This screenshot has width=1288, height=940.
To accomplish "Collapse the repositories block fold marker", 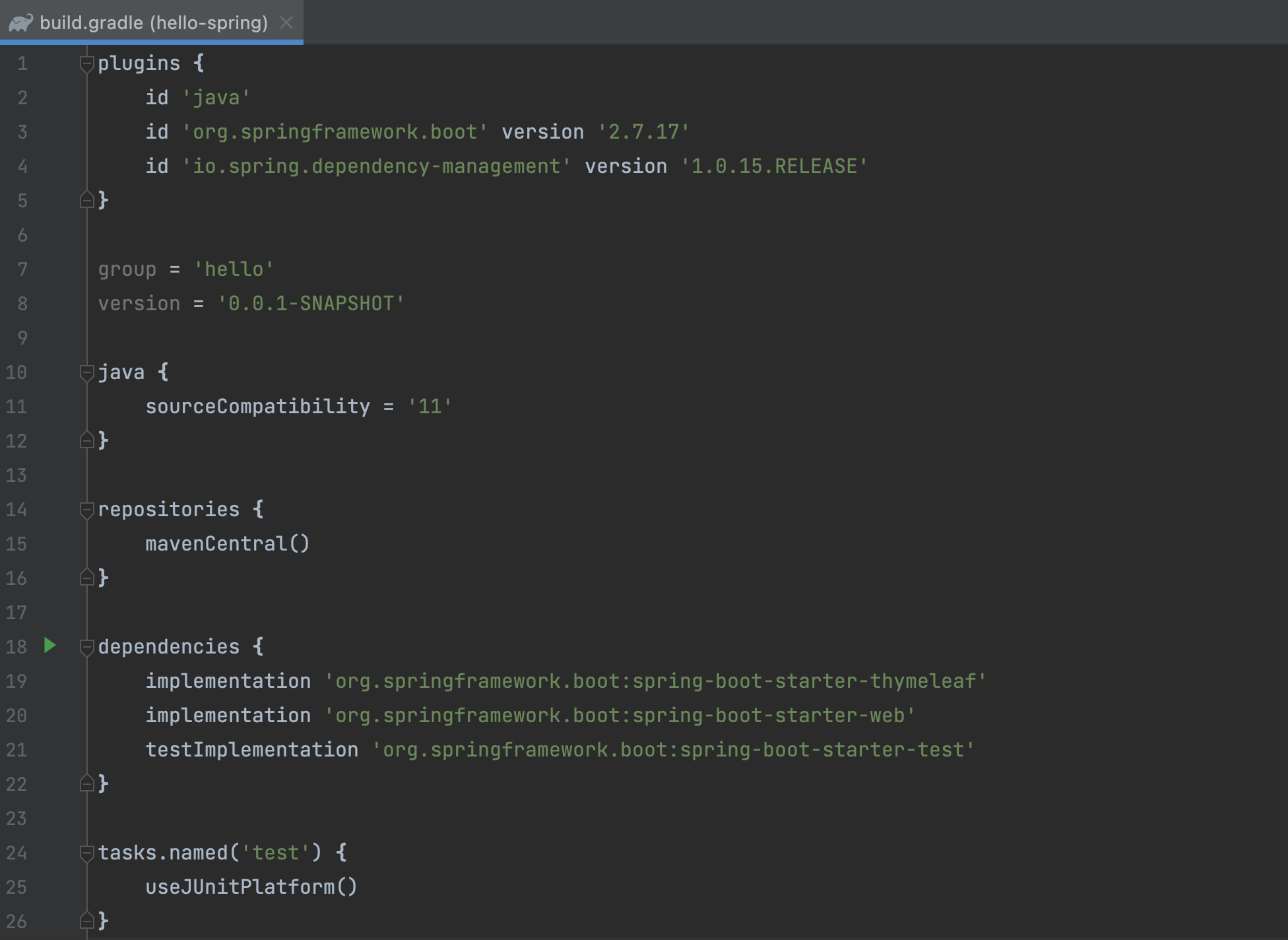I will click(x=86, y=510).
